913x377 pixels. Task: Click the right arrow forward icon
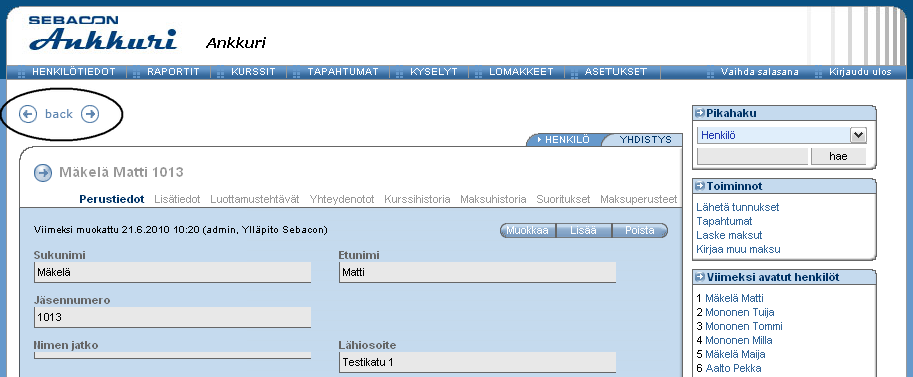click(90, 114)
